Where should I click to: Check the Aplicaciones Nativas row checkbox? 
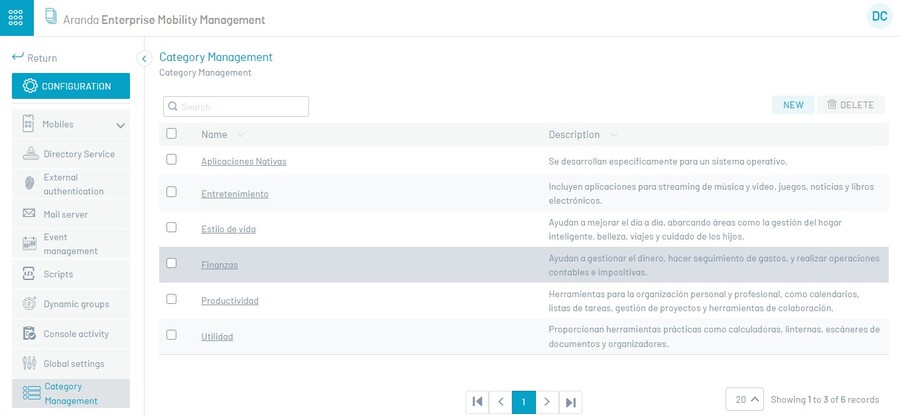click(x=171, y=160)
